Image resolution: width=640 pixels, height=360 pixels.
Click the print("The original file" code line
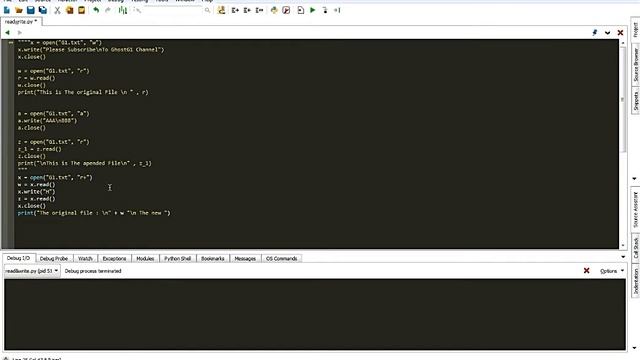(x=94, y=213)
